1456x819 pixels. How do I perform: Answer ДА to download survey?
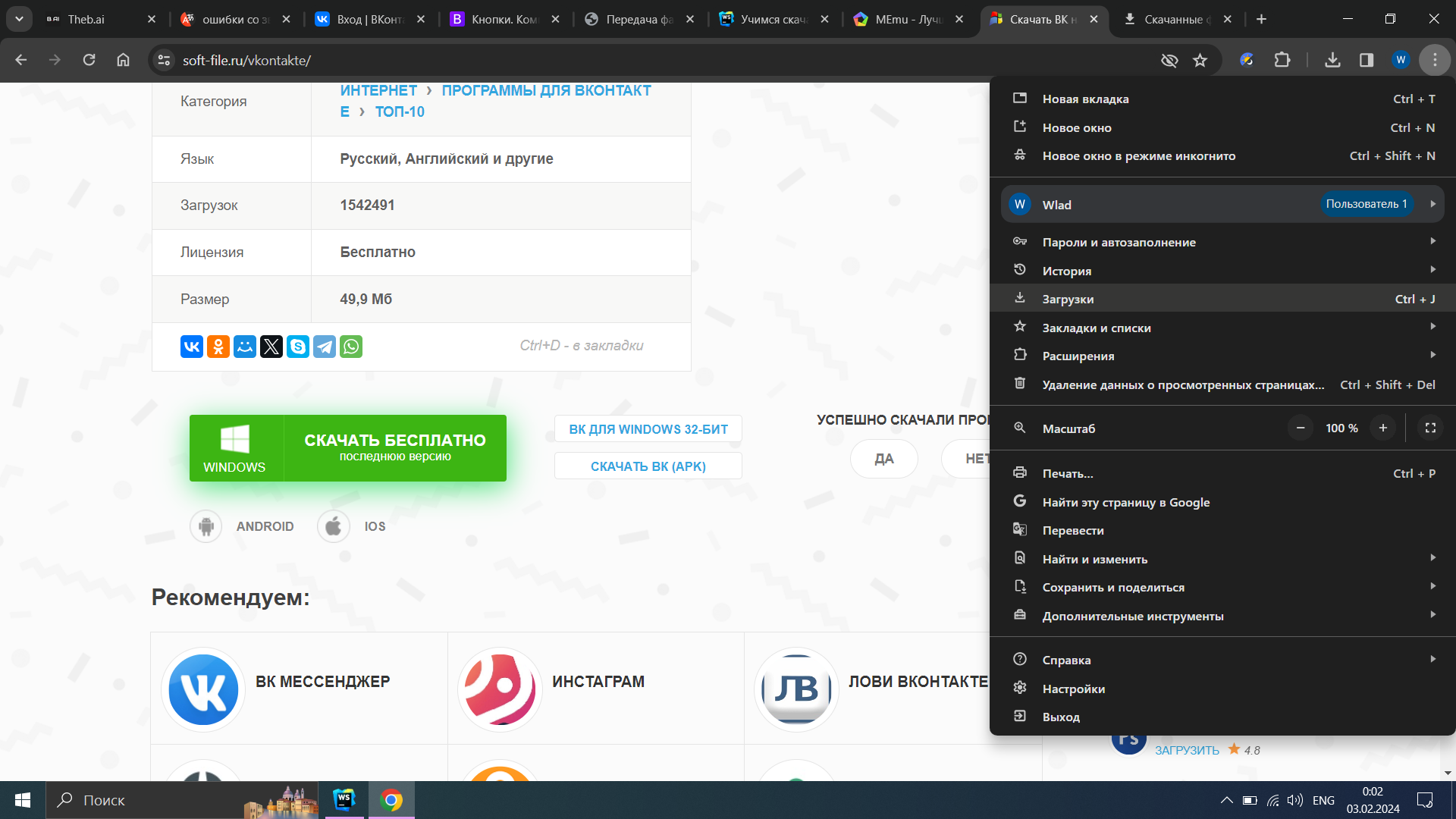[x=884, y=459]
